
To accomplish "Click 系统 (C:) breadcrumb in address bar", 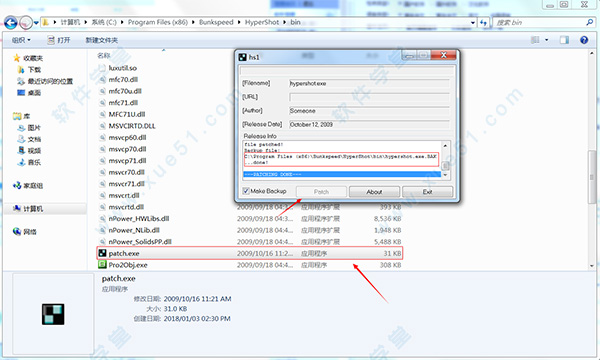I will 104,22.
